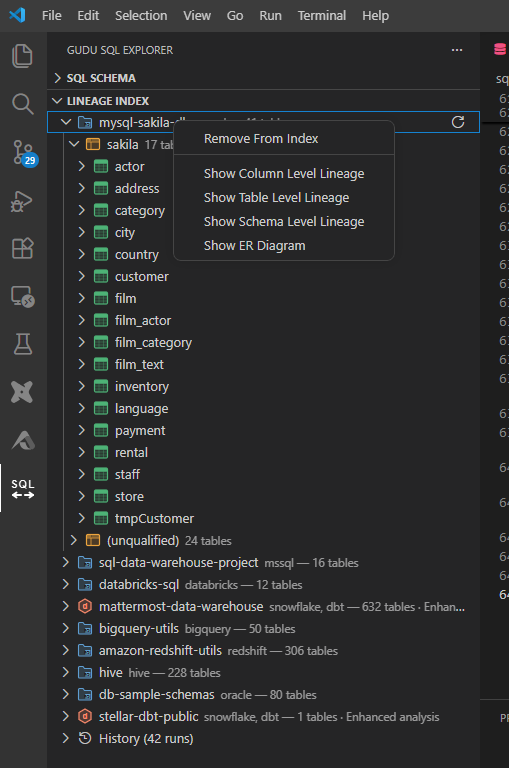Click the sakila schema icon

click(x=93, y=144)
